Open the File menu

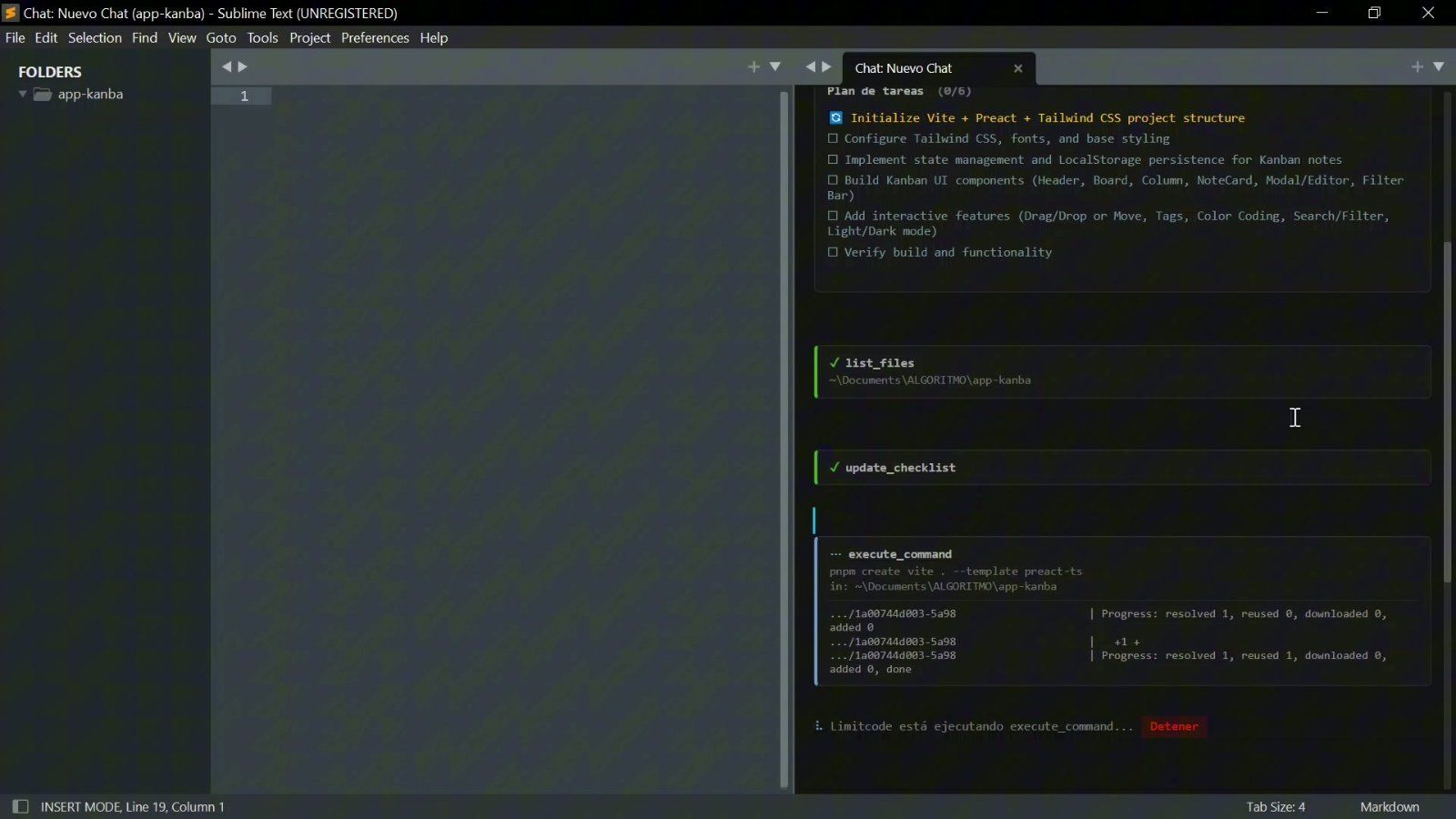point(15,37)
